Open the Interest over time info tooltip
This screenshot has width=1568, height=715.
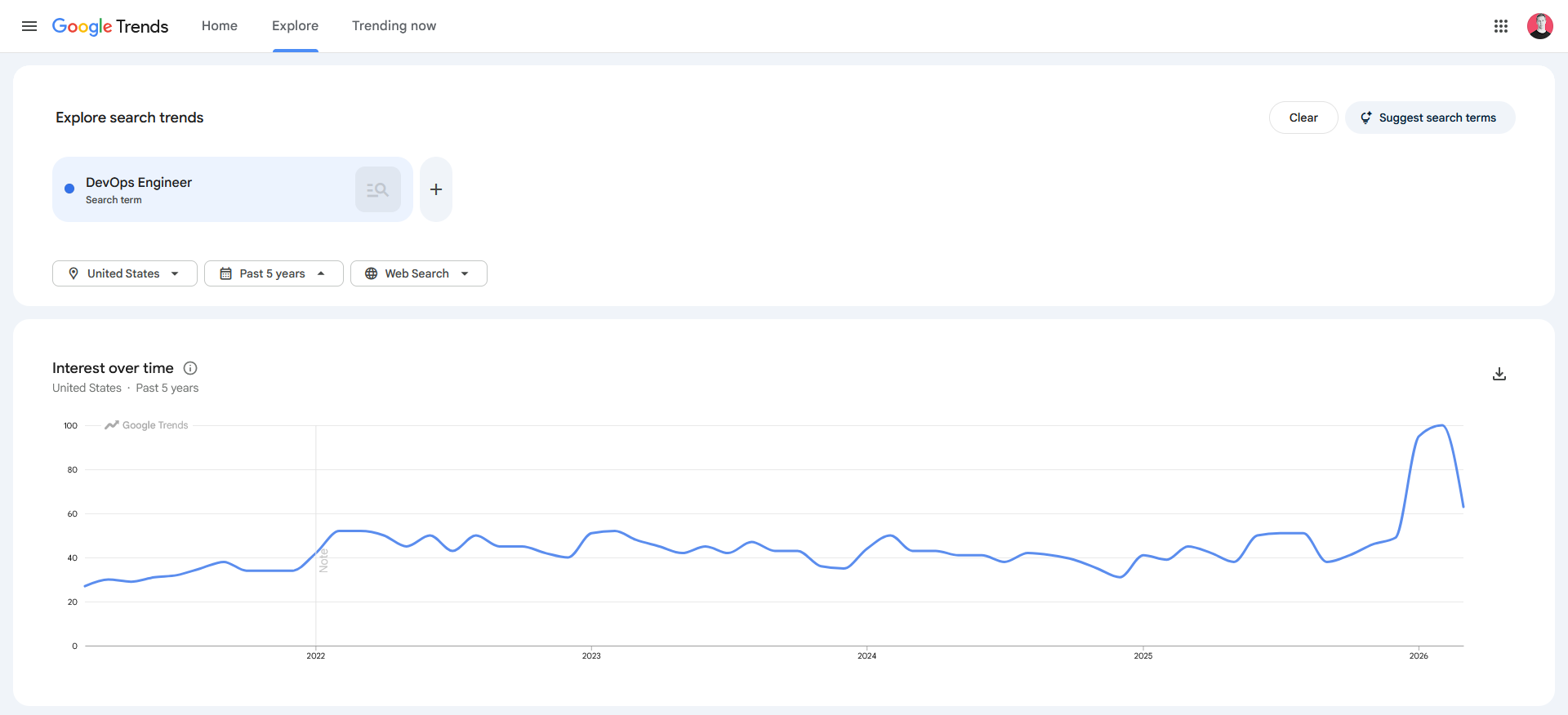click(x=190, y=368)
